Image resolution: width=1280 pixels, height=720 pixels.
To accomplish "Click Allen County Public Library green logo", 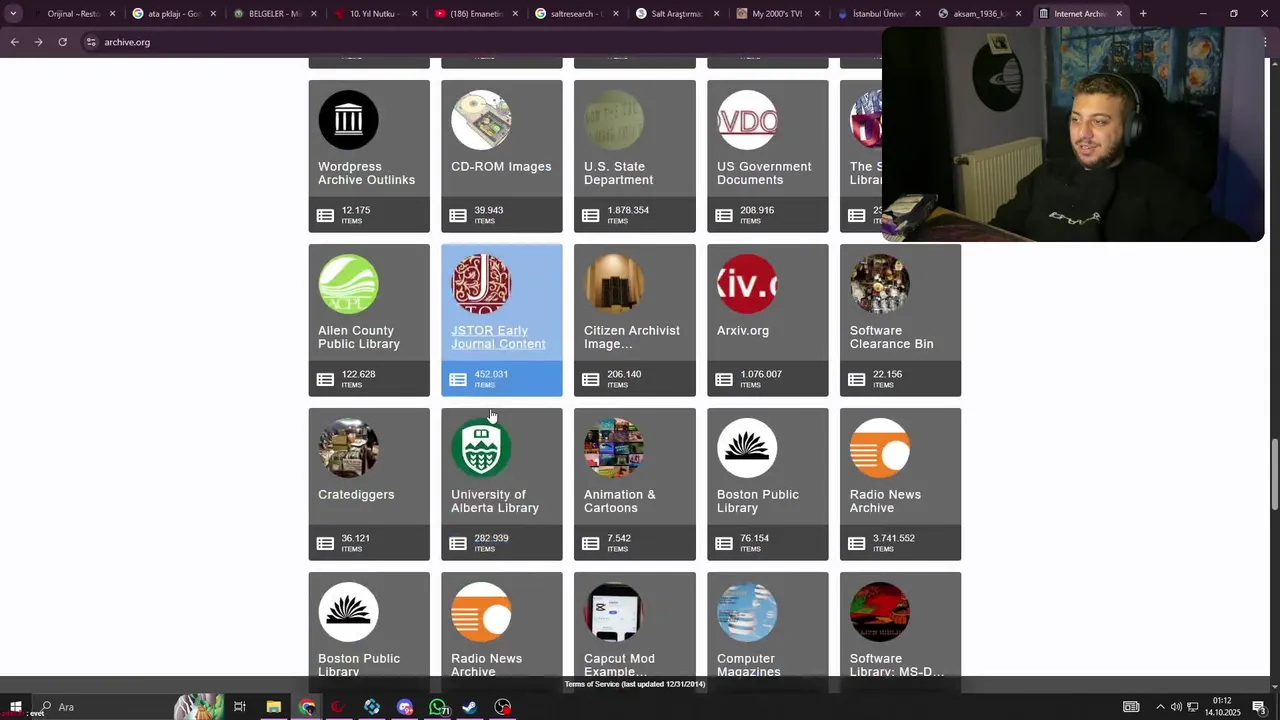I will pos(348,284).
